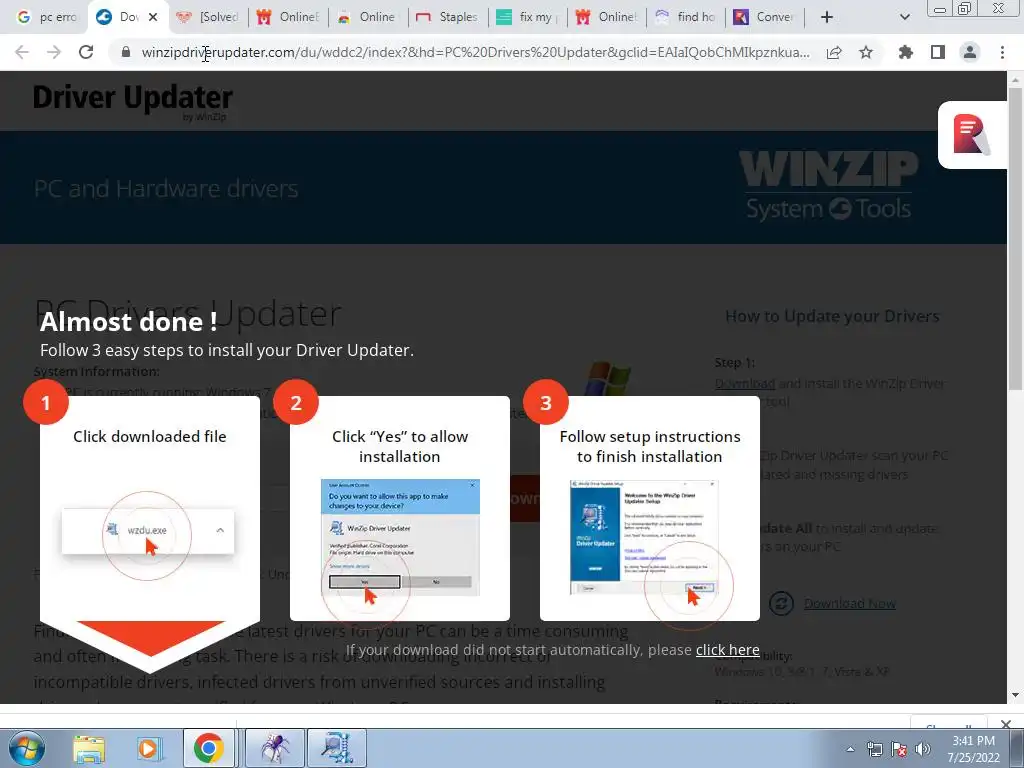Screen dimensions: 1024x768
Task: Open the volume speaker icon
Action: click(x=923, y=750)
